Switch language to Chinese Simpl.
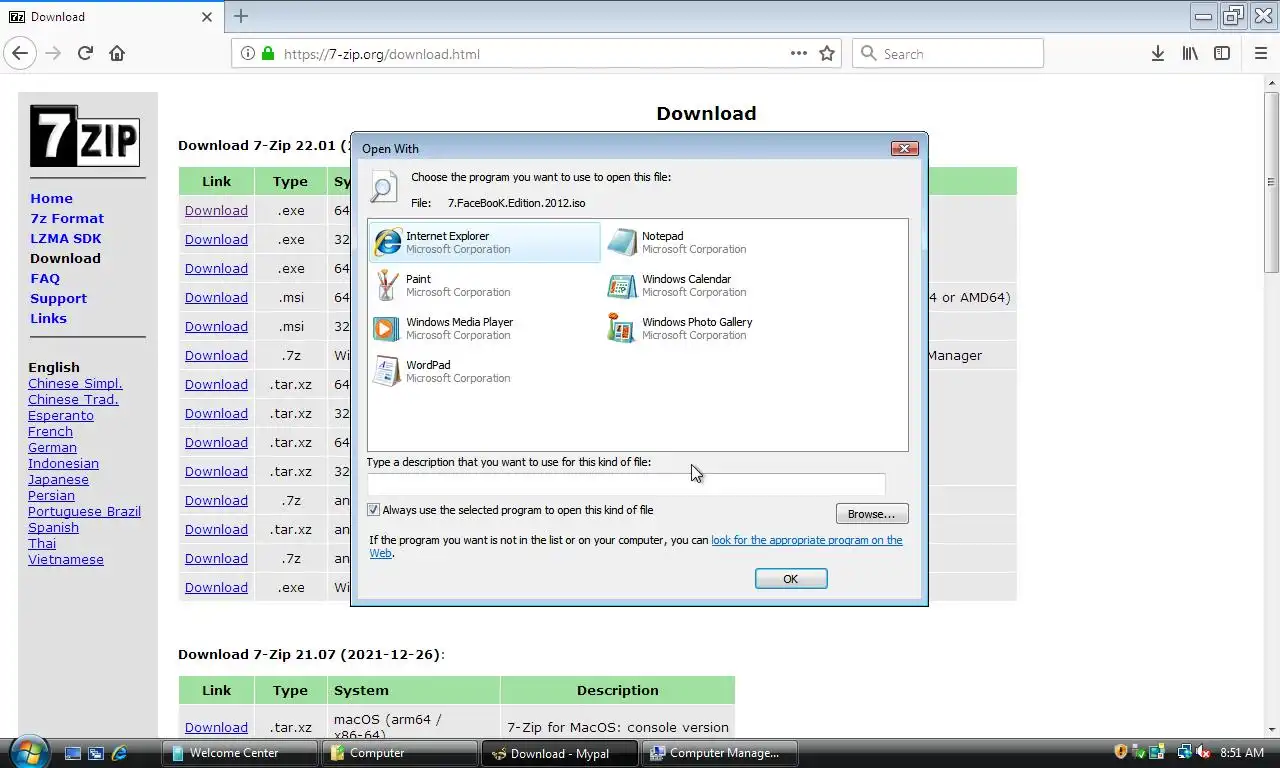 pos(75,383)
